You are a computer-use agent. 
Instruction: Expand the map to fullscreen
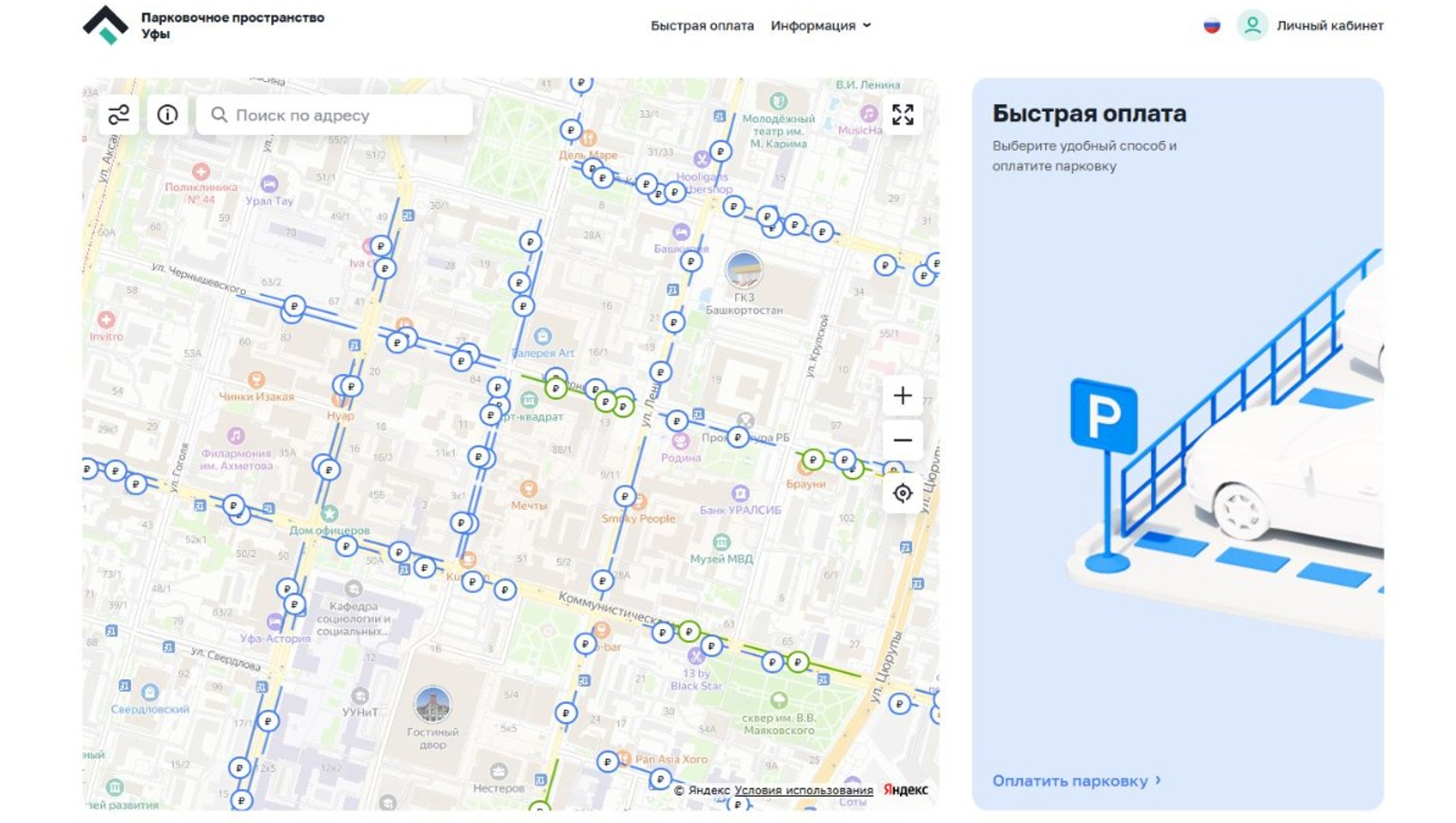[902, 115]
